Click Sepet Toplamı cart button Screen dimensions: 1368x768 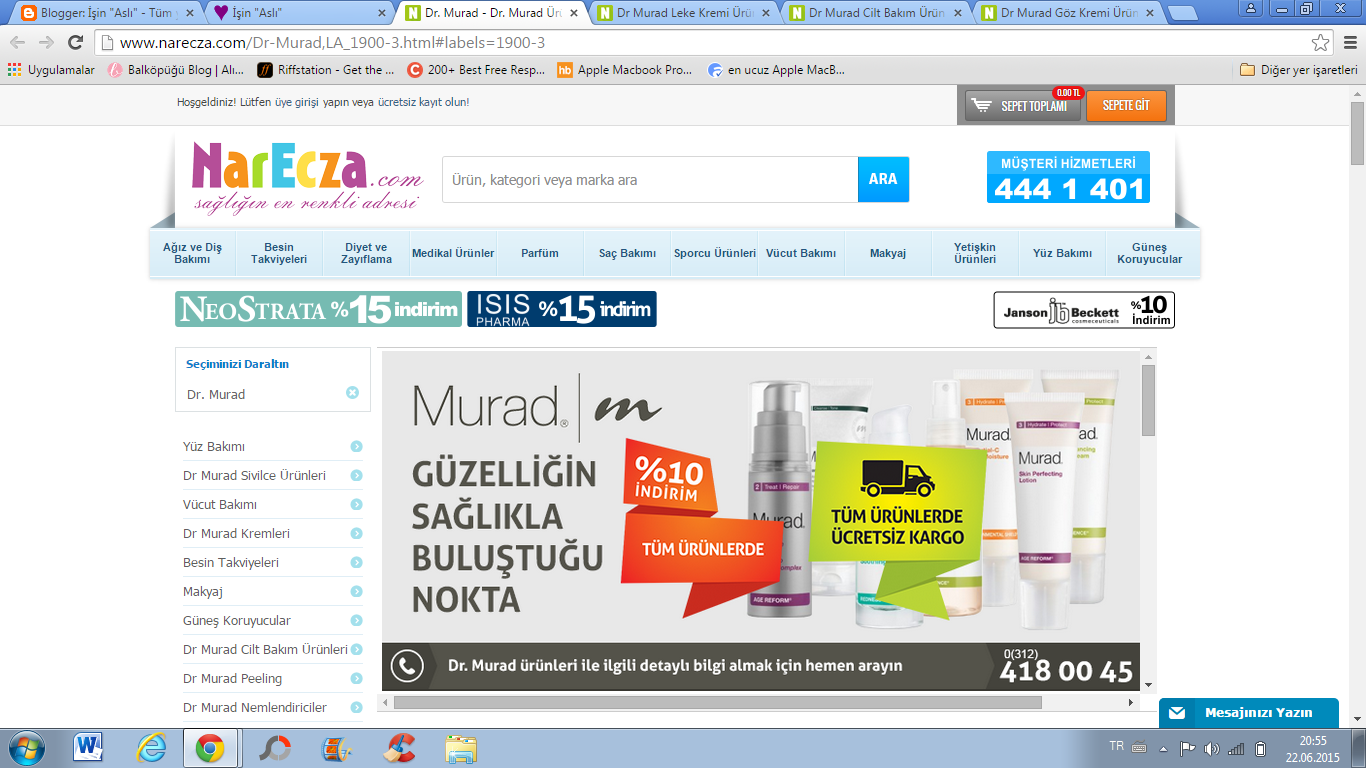click(1023, 105)
